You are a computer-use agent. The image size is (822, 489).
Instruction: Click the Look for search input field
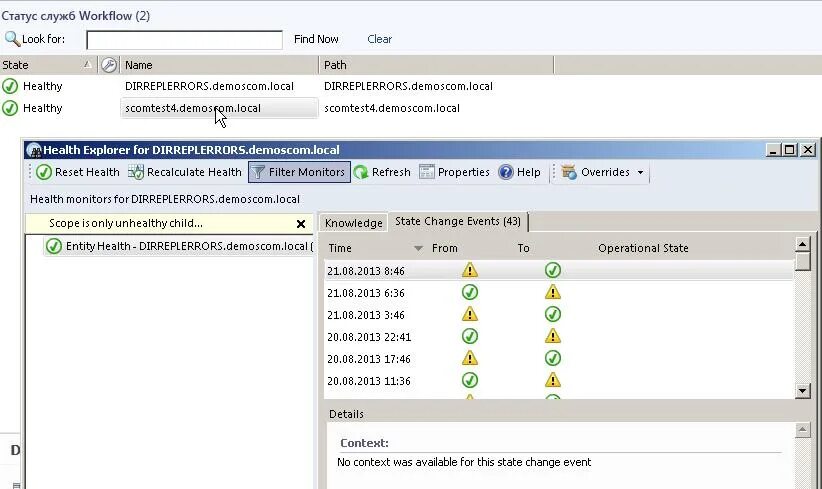coord(185,40)
